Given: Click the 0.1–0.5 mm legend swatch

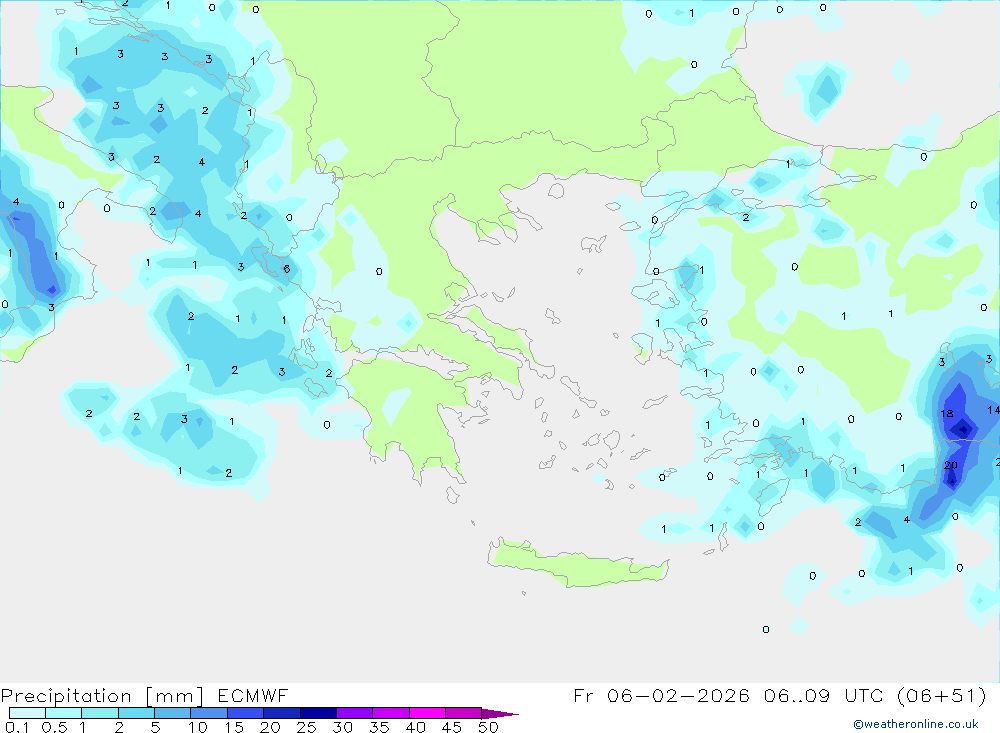Looking at the screenshot, I should pos(27,713).
